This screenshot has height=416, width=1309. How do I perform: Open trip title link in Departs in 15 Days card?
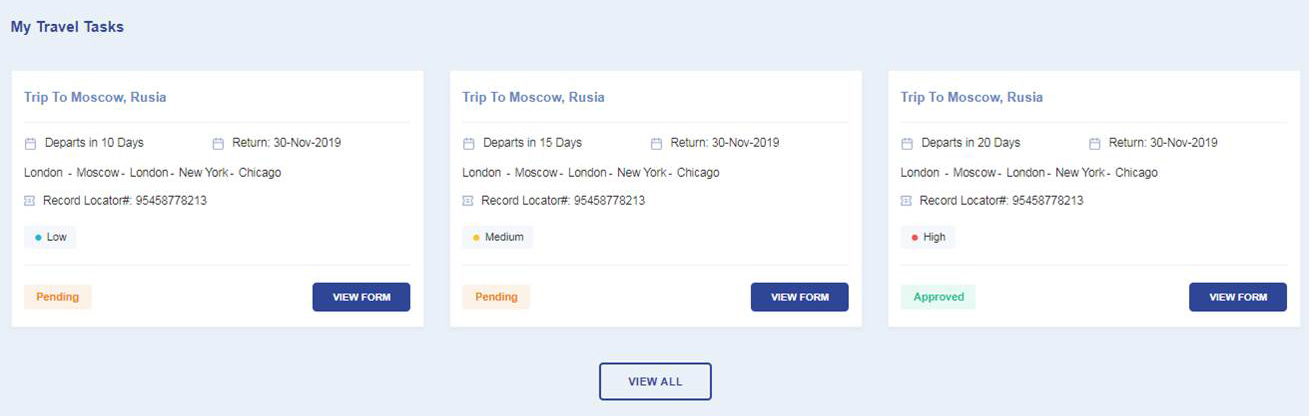[x=533, y=97]
